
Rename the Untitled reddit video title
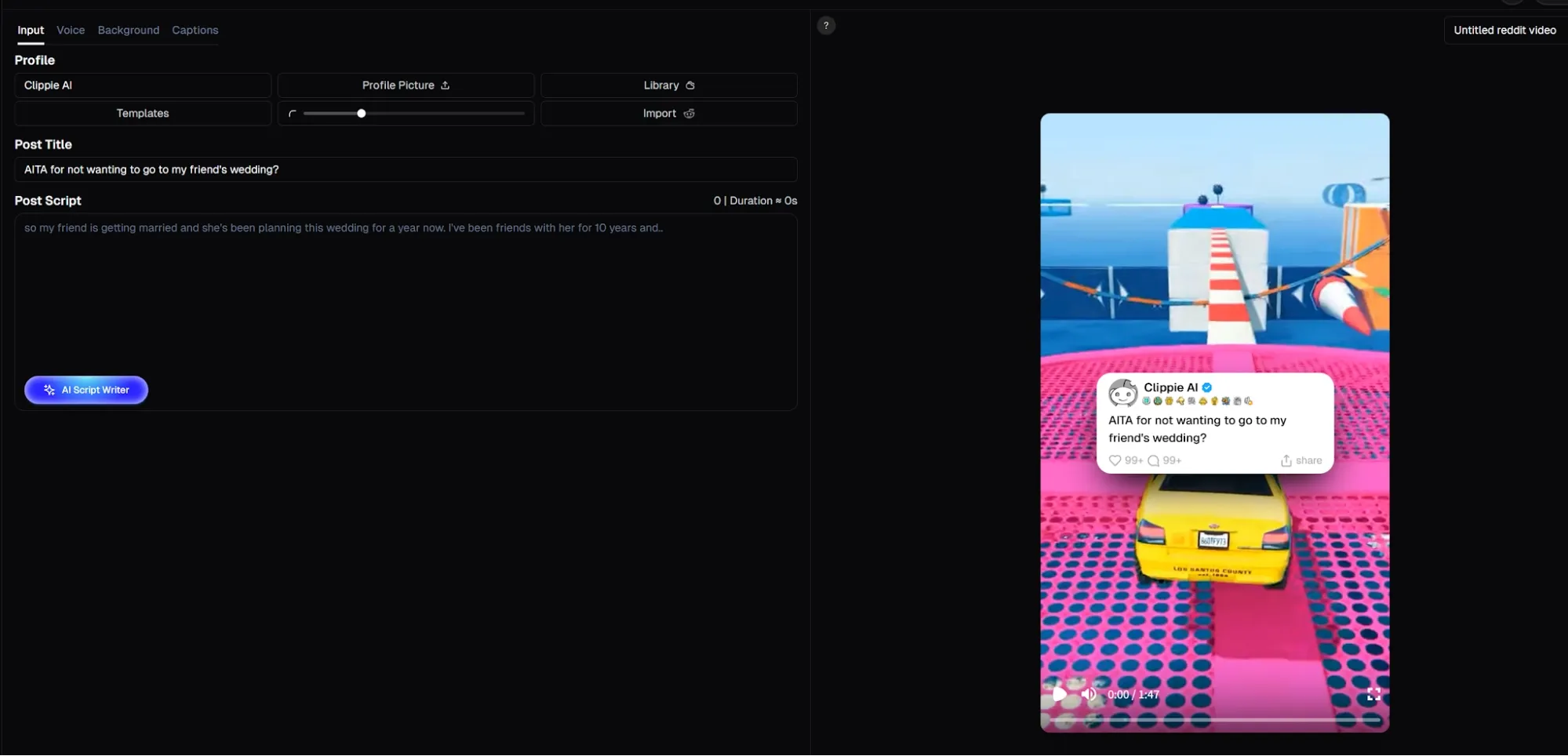pyautogui.click(x=1504, y=31)
